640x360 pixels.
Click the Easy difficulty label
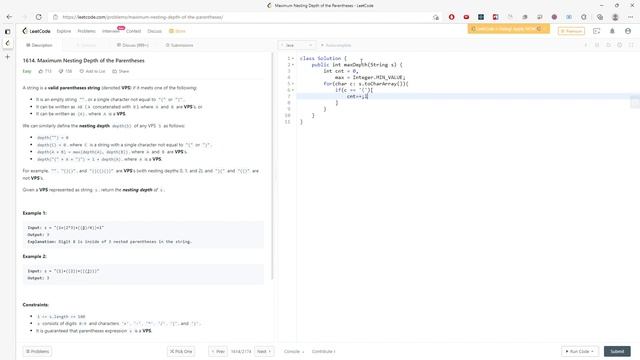[27, 71]
